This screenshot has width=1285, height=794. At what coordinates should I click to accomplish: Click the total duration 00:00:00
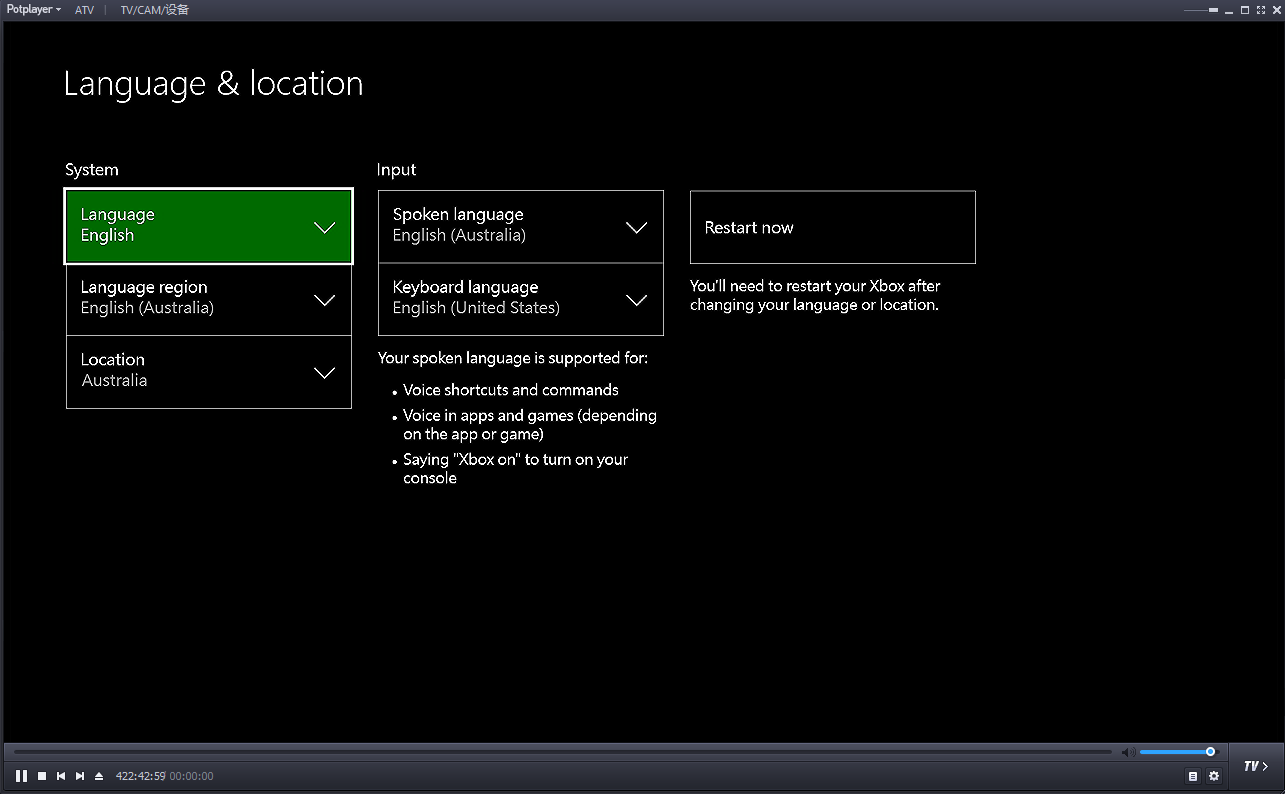[x=192, y=776]
